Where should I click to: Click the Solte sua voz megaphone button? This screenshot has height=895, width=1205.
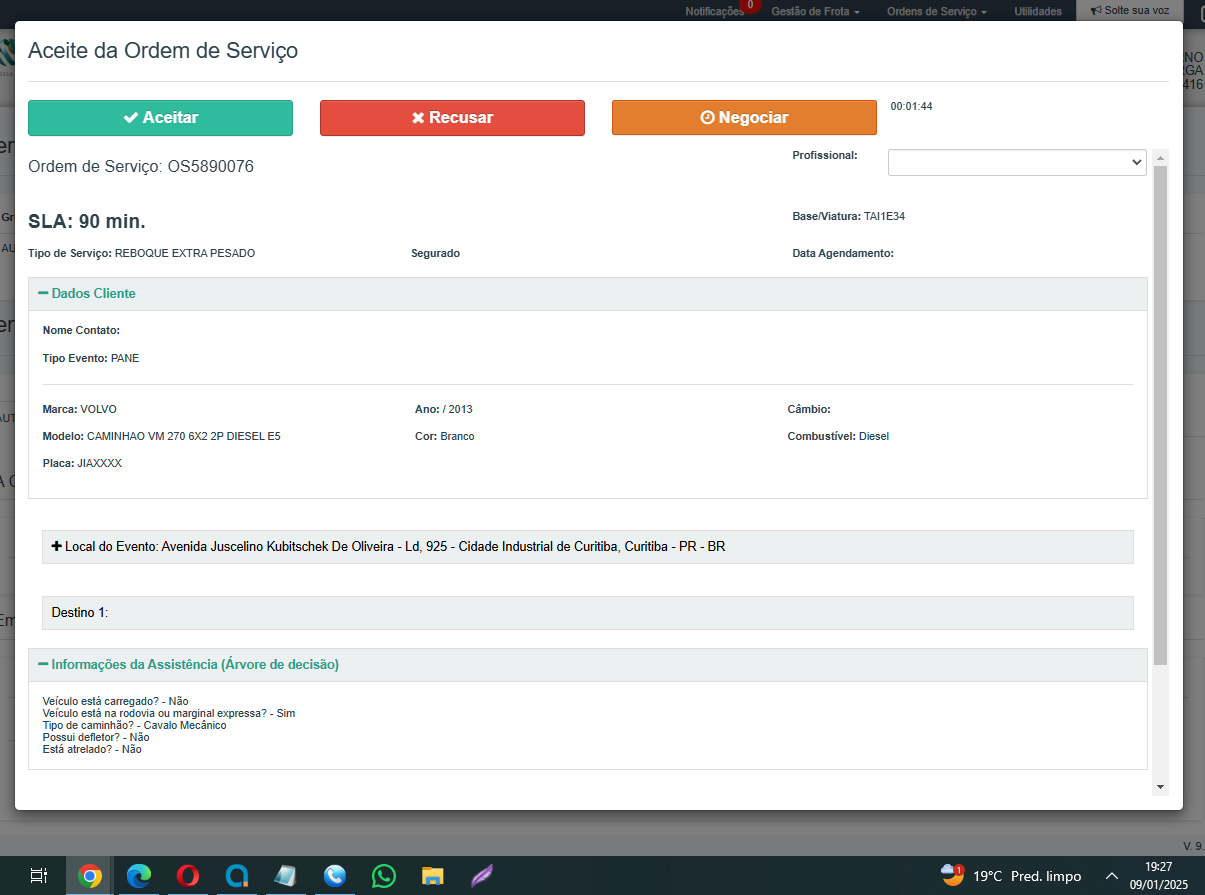coord(1129,11)
